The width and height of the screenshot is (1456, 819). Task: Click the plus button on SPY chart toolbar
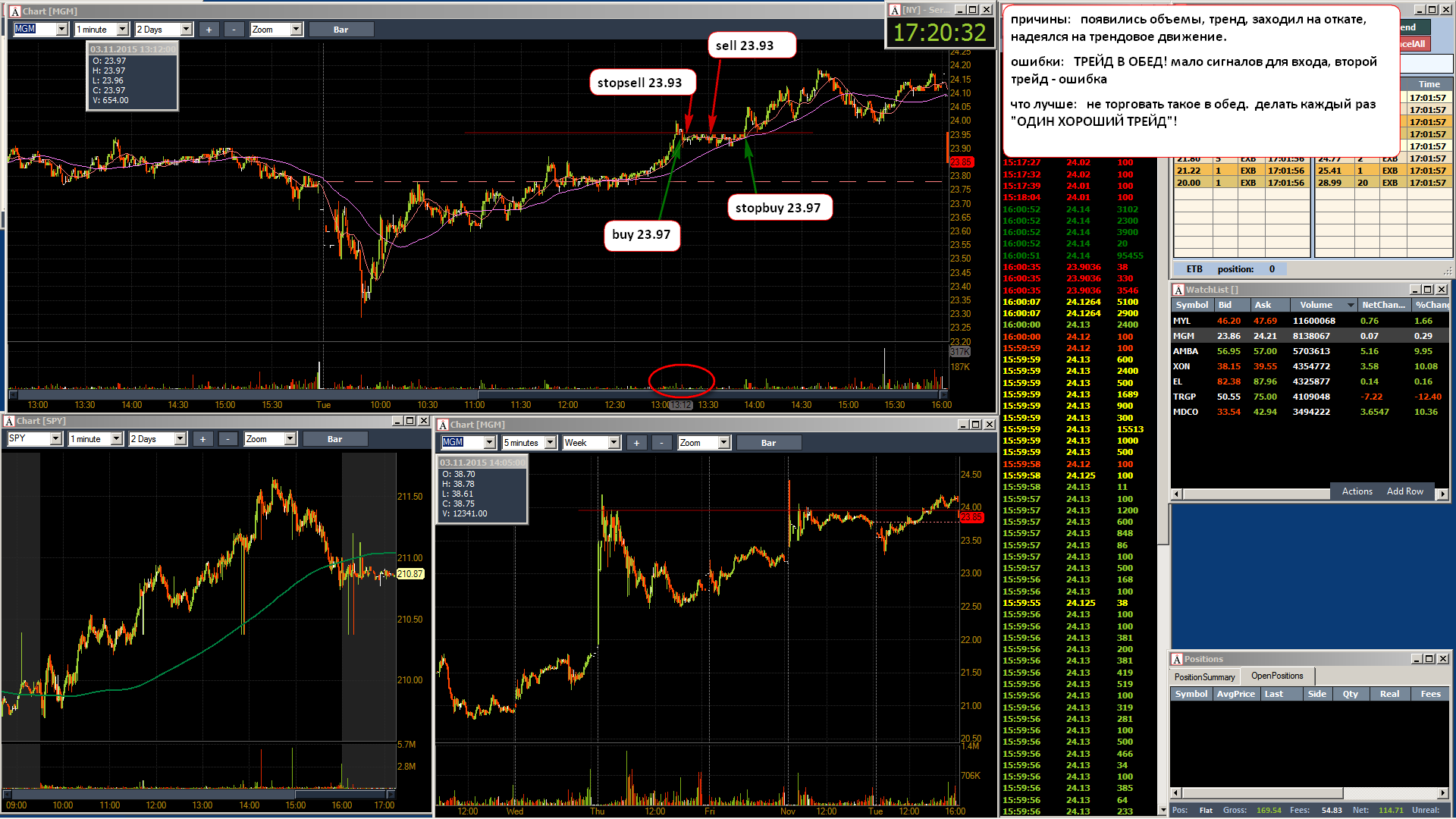202,439
